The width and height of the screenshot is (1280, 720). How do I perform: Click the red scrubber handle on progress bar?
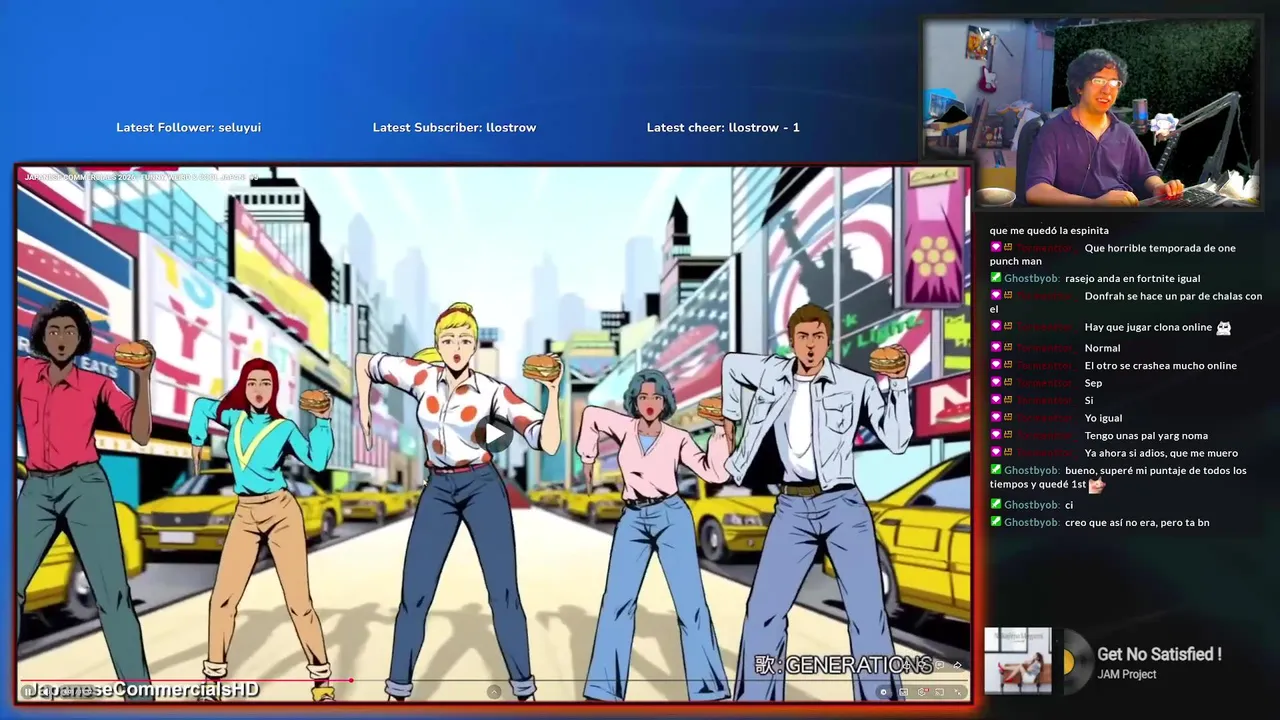[351, 680]
